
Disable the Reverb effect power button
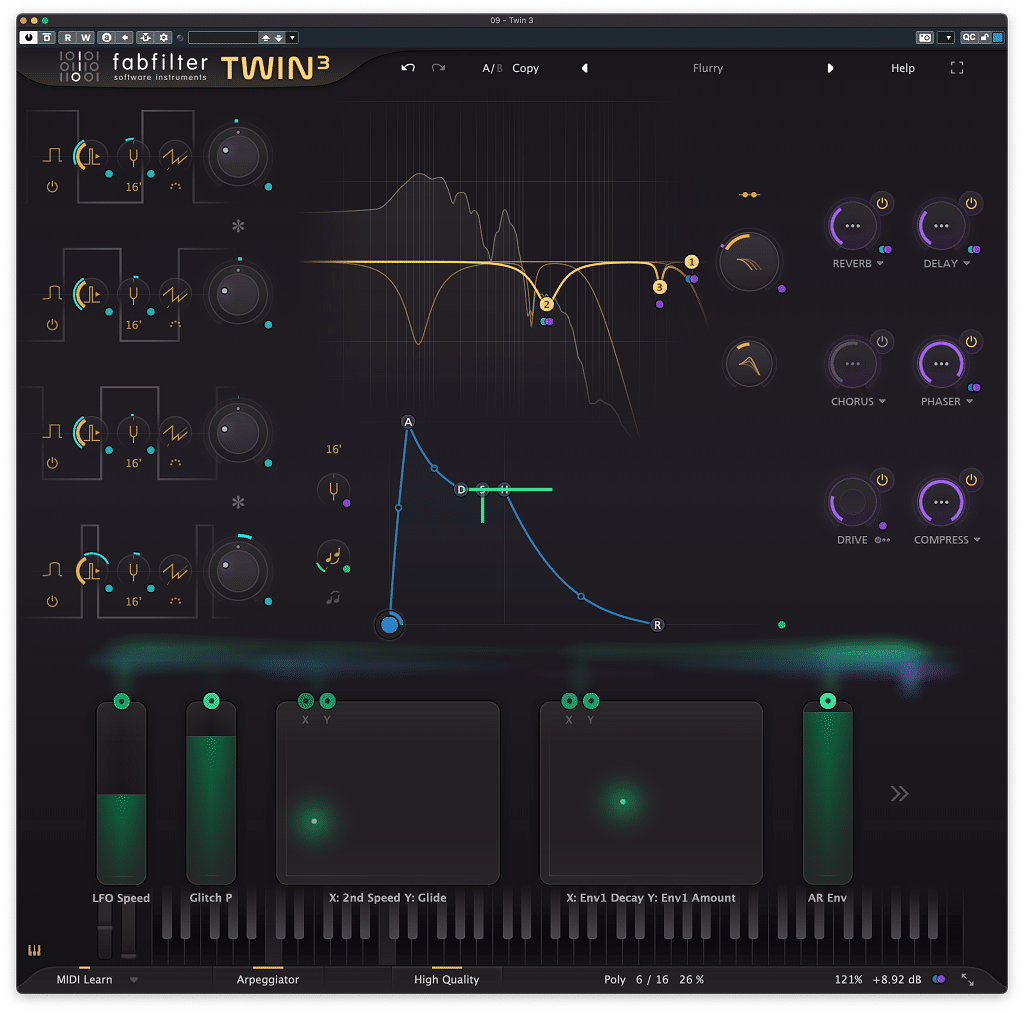tap(882, 203)
